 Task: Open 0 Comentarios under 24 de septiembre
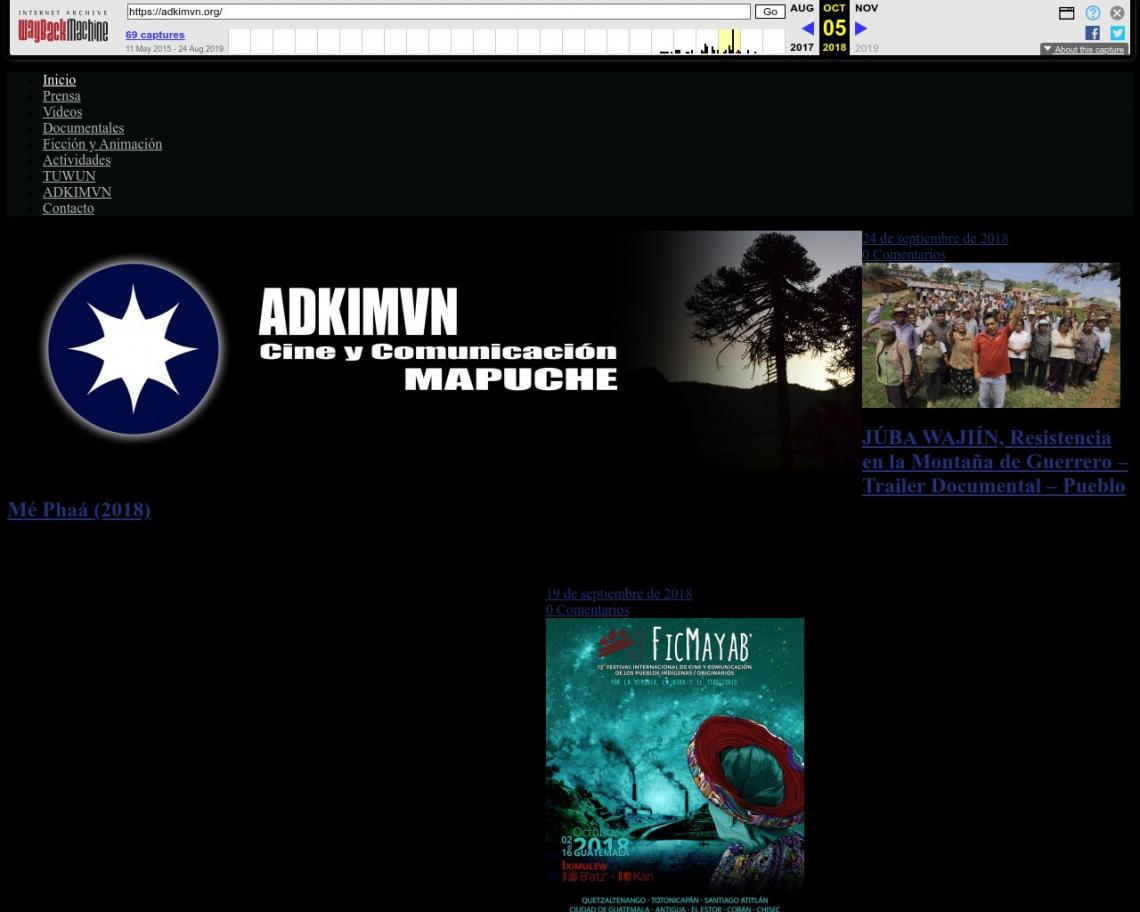pos(904,254)
